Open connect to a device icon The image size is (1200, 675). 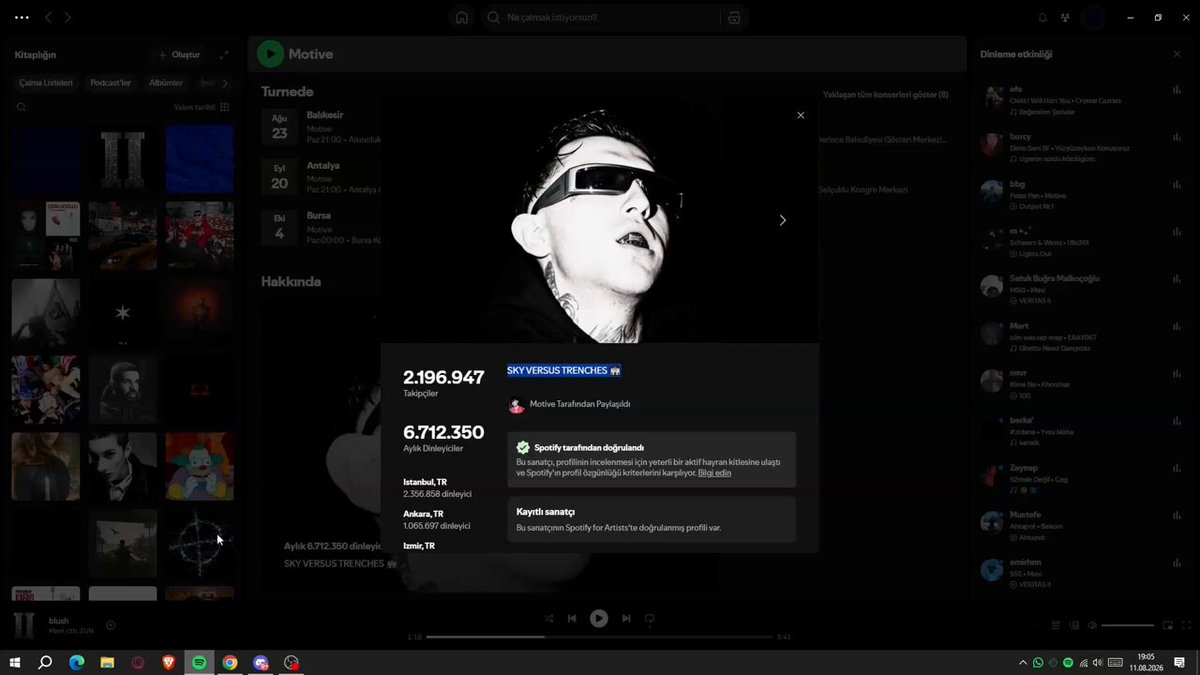point(1074,625)
